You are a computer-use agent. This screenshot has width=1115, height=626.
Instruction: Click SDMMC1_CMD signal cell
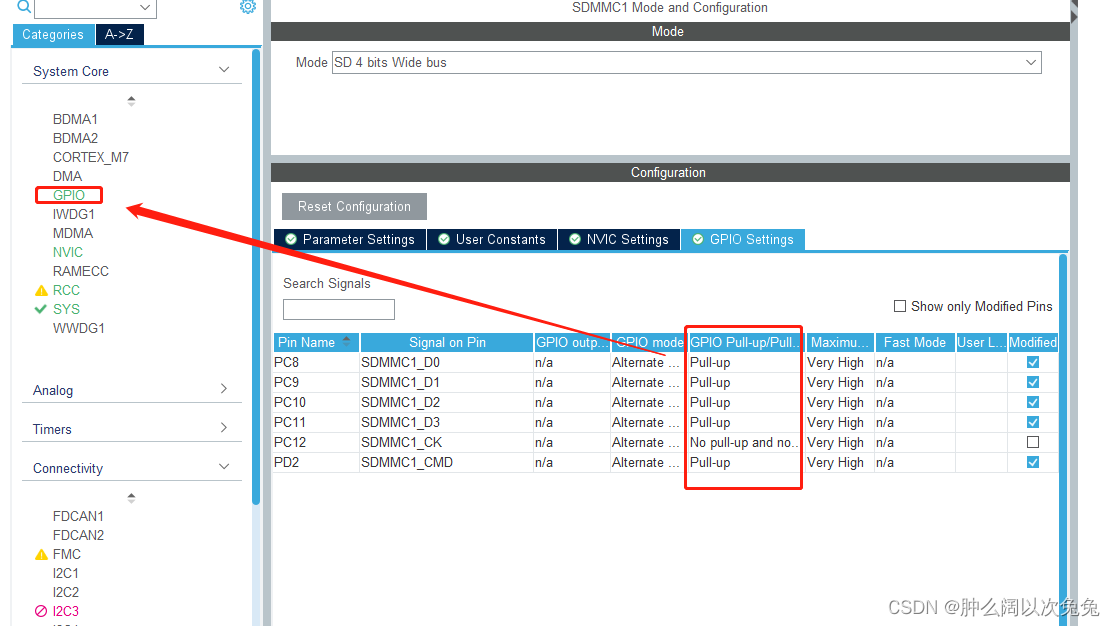447,462
